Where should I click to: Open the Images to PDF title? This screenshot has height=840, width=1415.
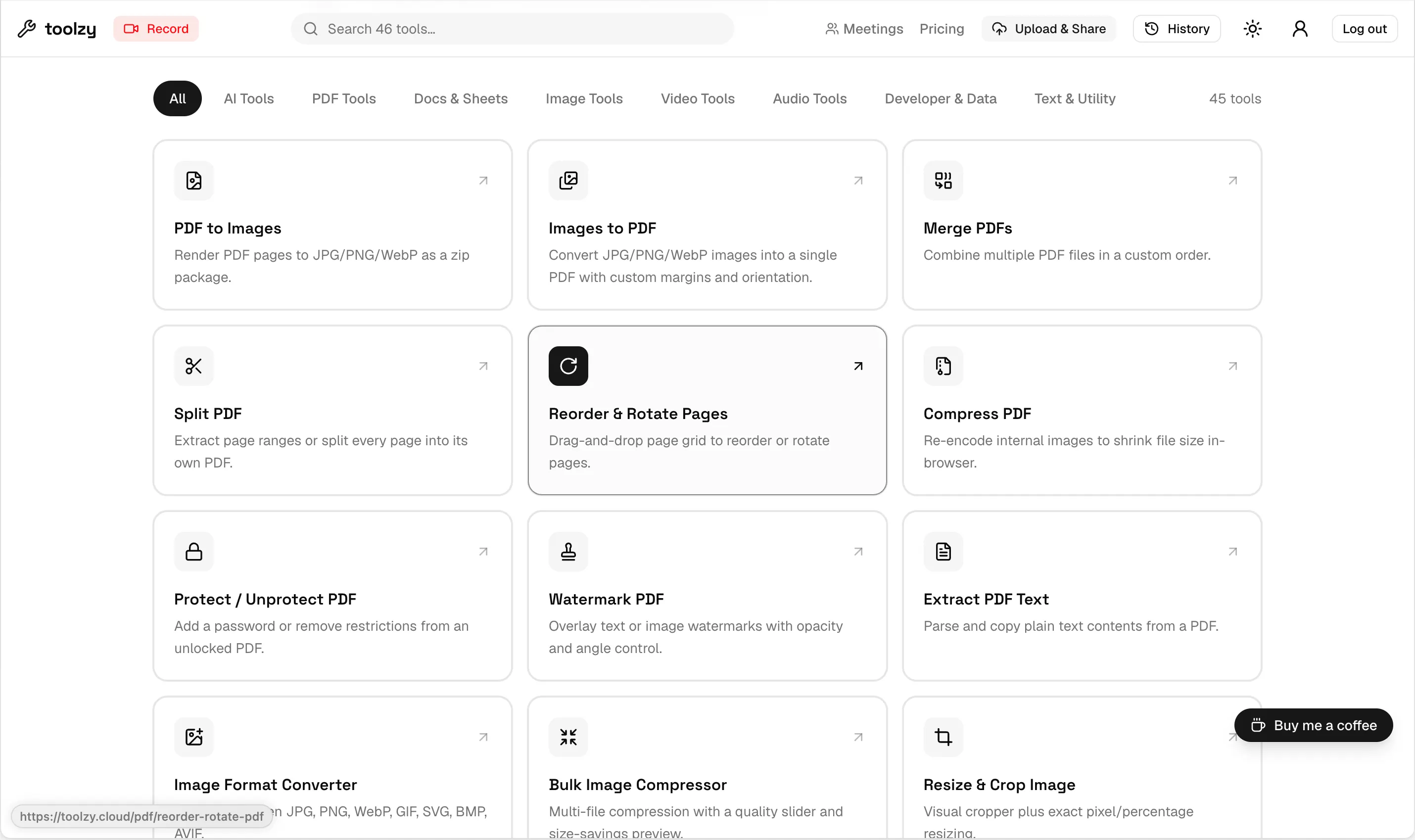click(x=602, y=228)
